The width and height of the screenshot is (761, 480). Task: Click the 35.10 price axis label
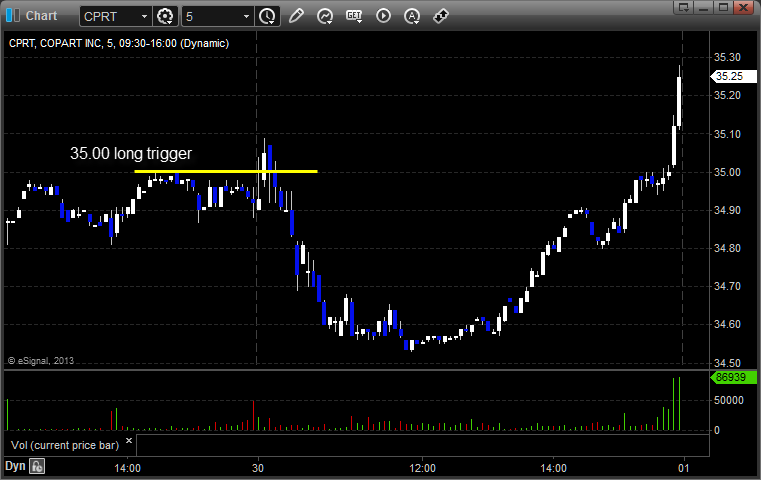pyautogui.click(x=727, y=134)
